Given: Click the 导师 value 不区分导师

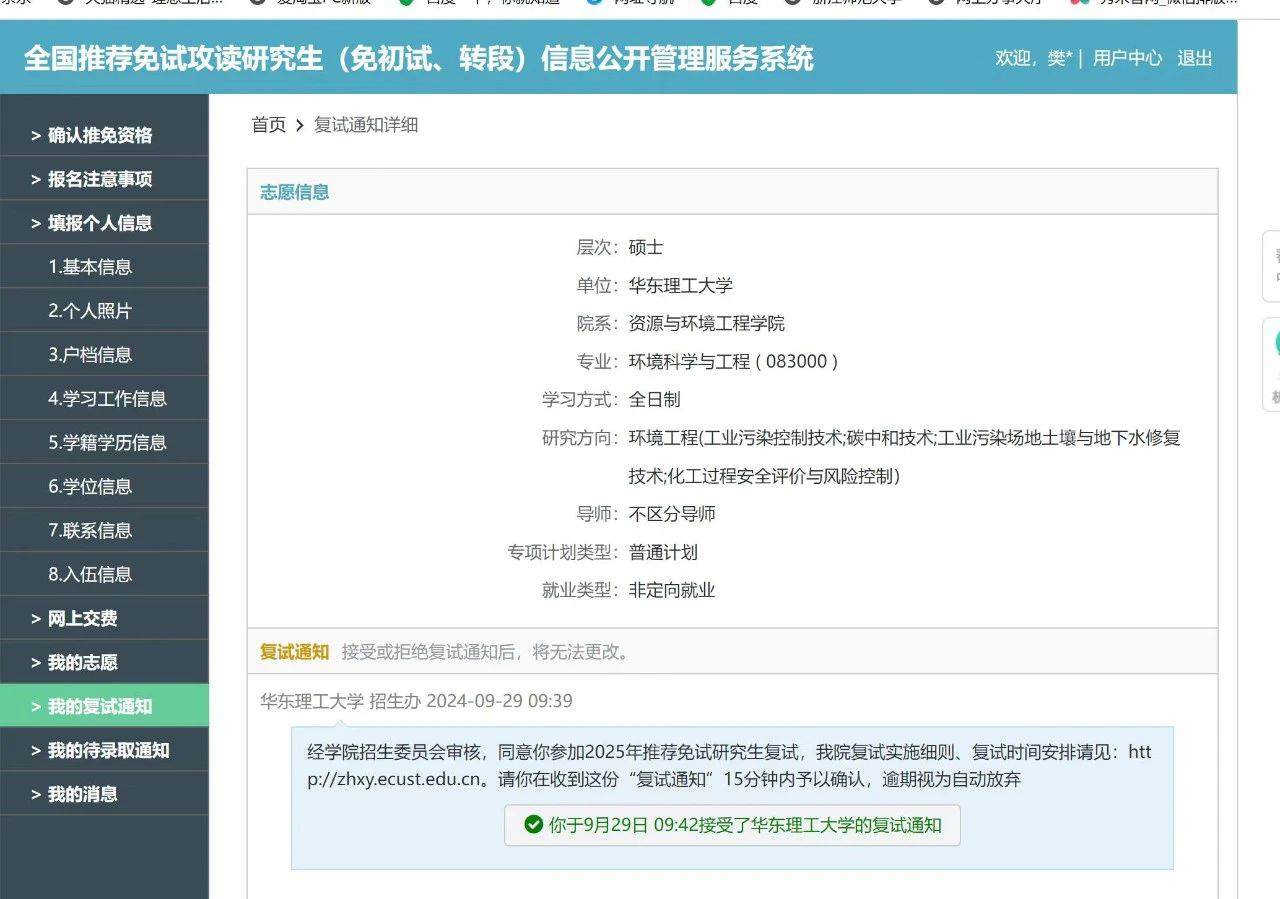Looking at the screenshot, I should click(672, 514).
